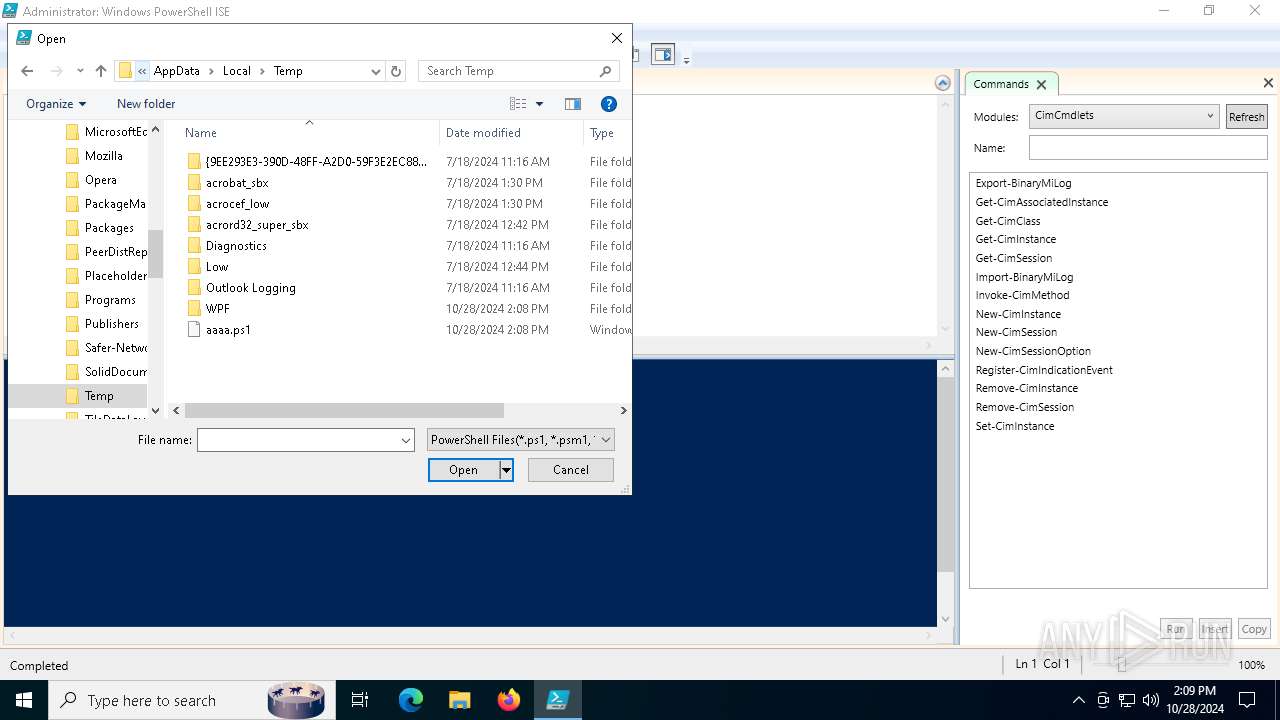Select New-CimSession command

click(x=1016, y=332)
